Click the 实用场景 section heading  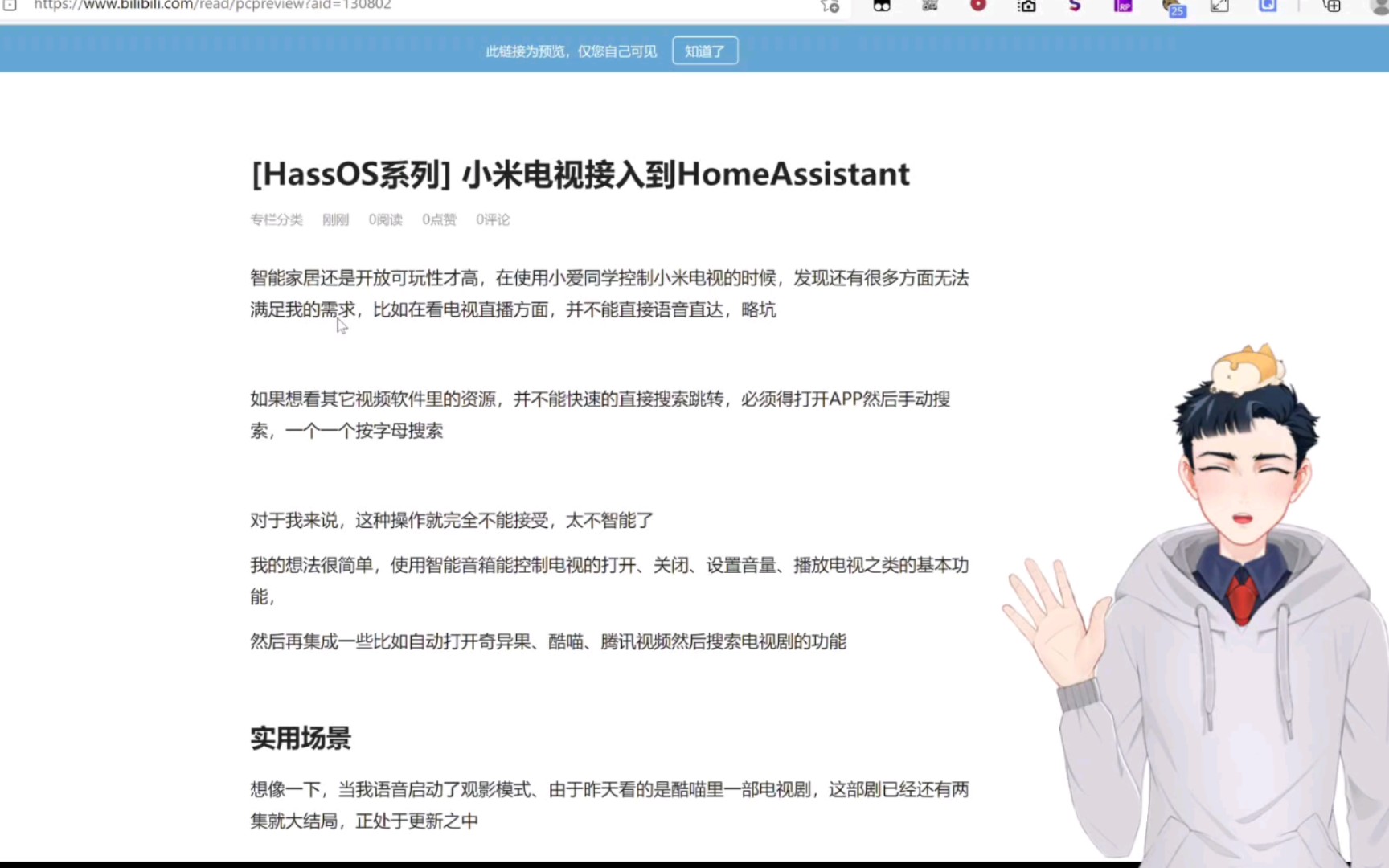pos(301,738)
